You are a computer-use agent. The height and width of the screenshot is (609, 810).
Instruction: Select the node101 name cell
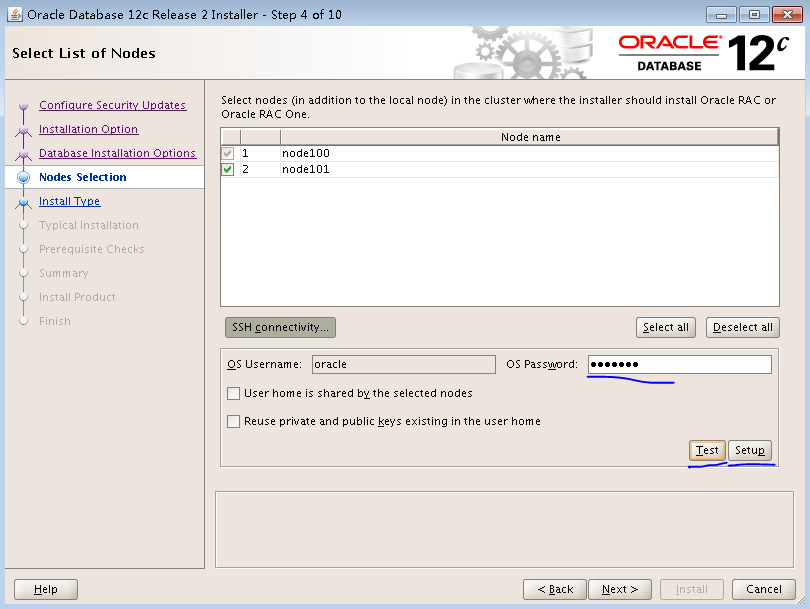coord(529,169)
